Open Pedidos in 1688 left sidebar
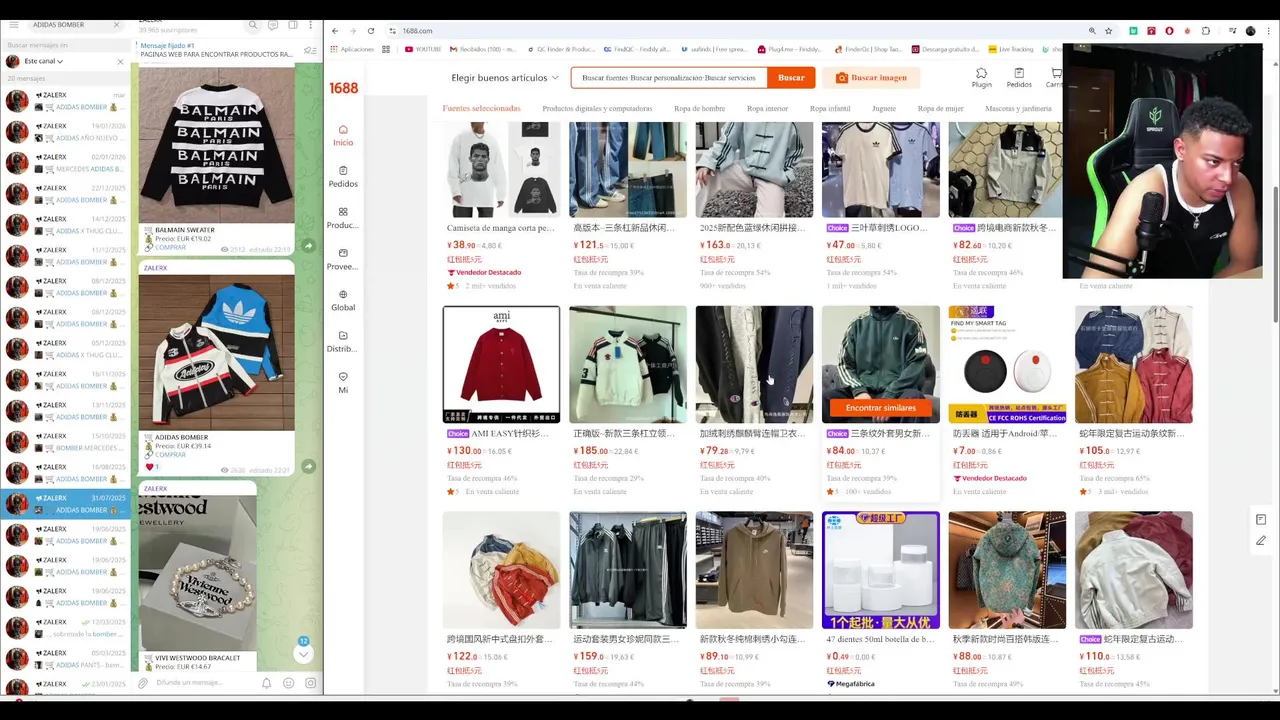 (343, 177)
